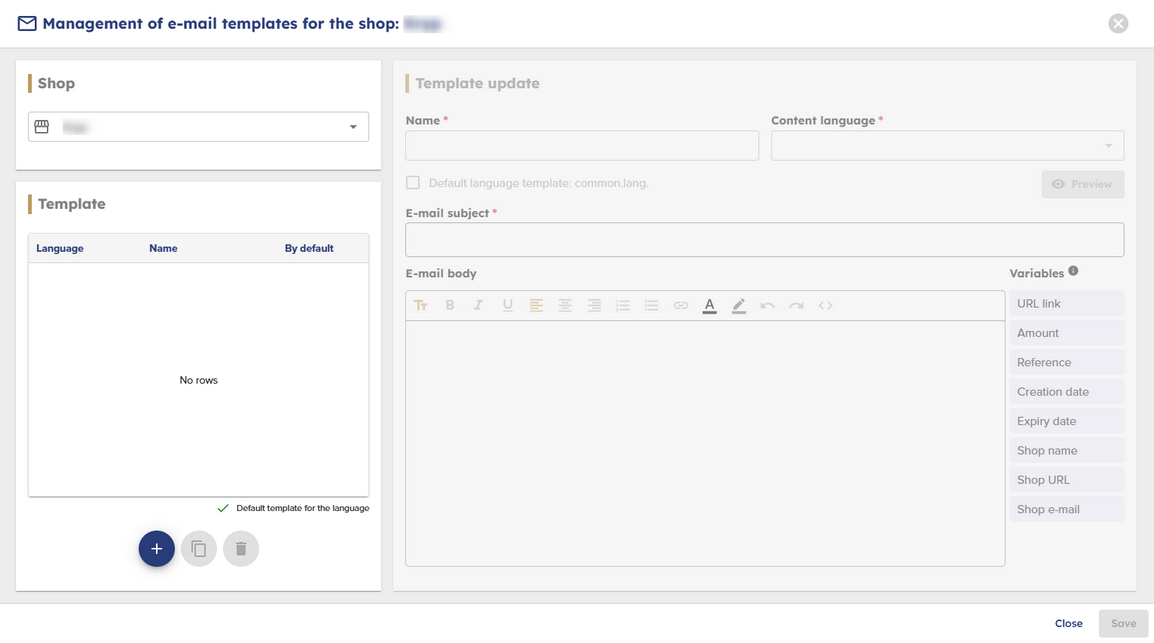This screenshot has height=643, width=1154.
Task: Insert the Amount variable
Action: pyautogui.click(x=1066, y=333)
